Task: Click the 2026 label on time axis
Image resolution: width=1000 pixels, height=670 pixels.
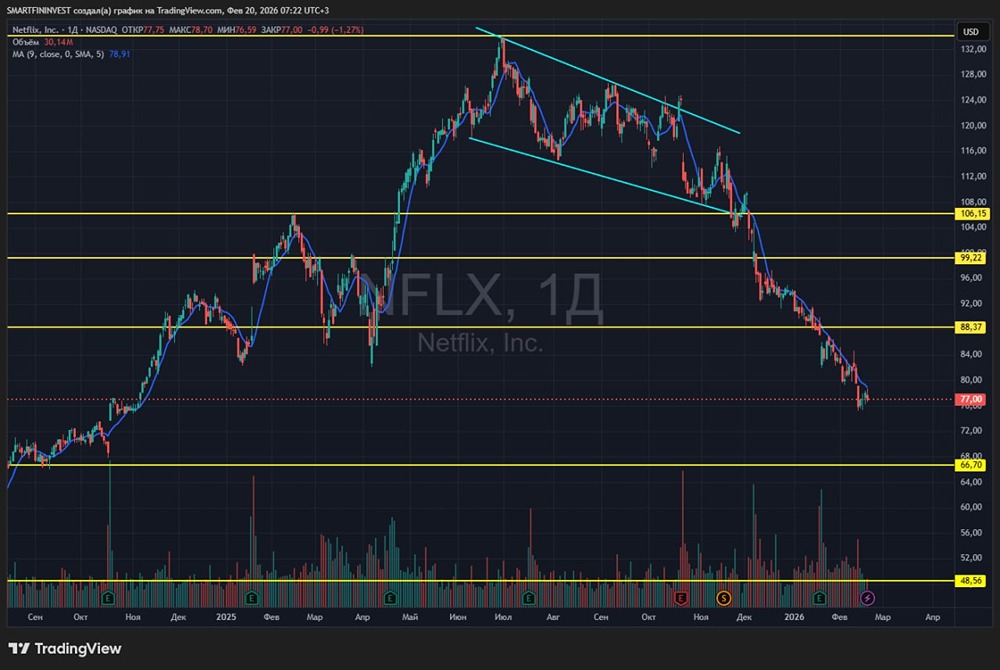Action: [794, 617]
